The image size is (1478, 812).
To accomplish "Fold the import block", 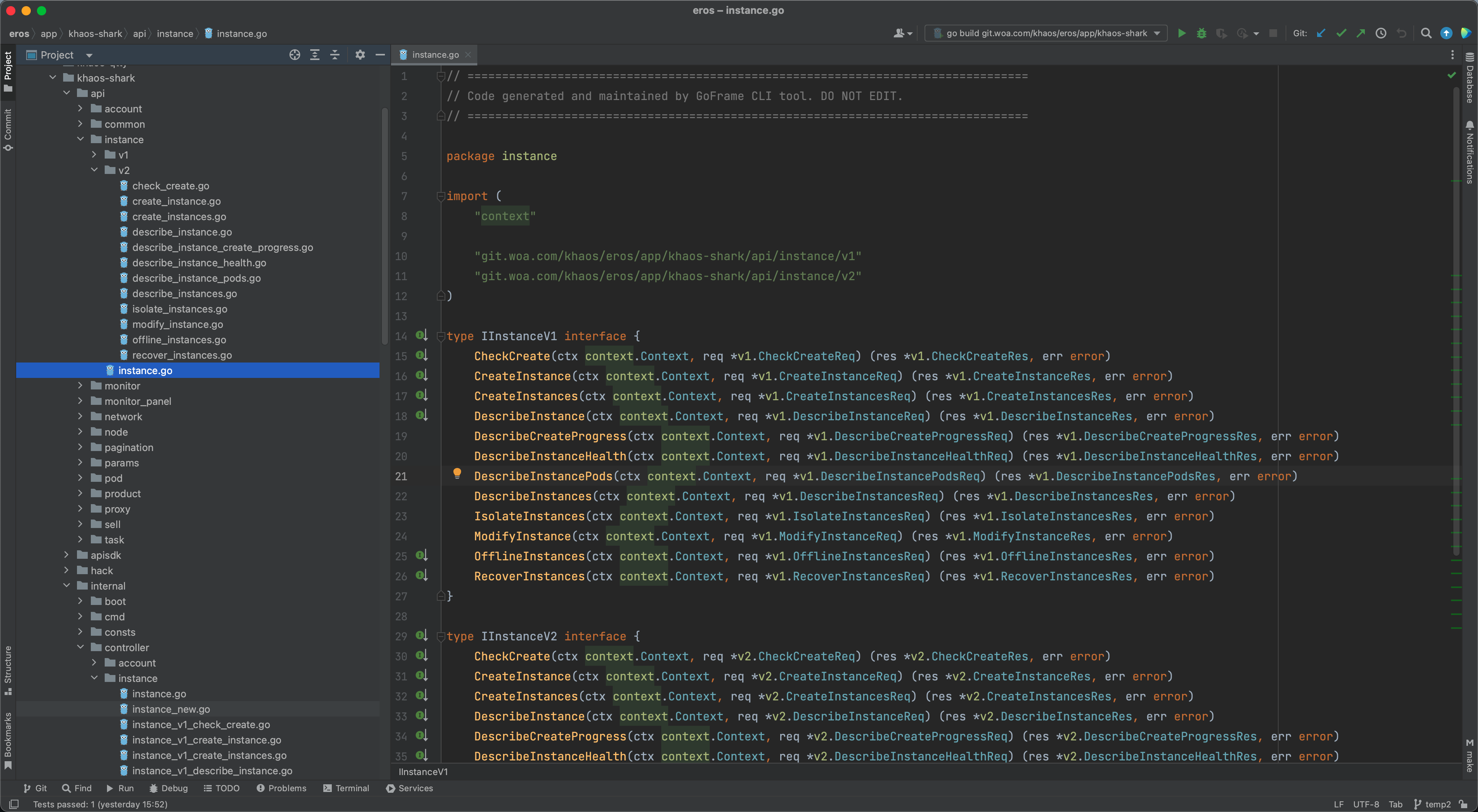I will (441, 196).
